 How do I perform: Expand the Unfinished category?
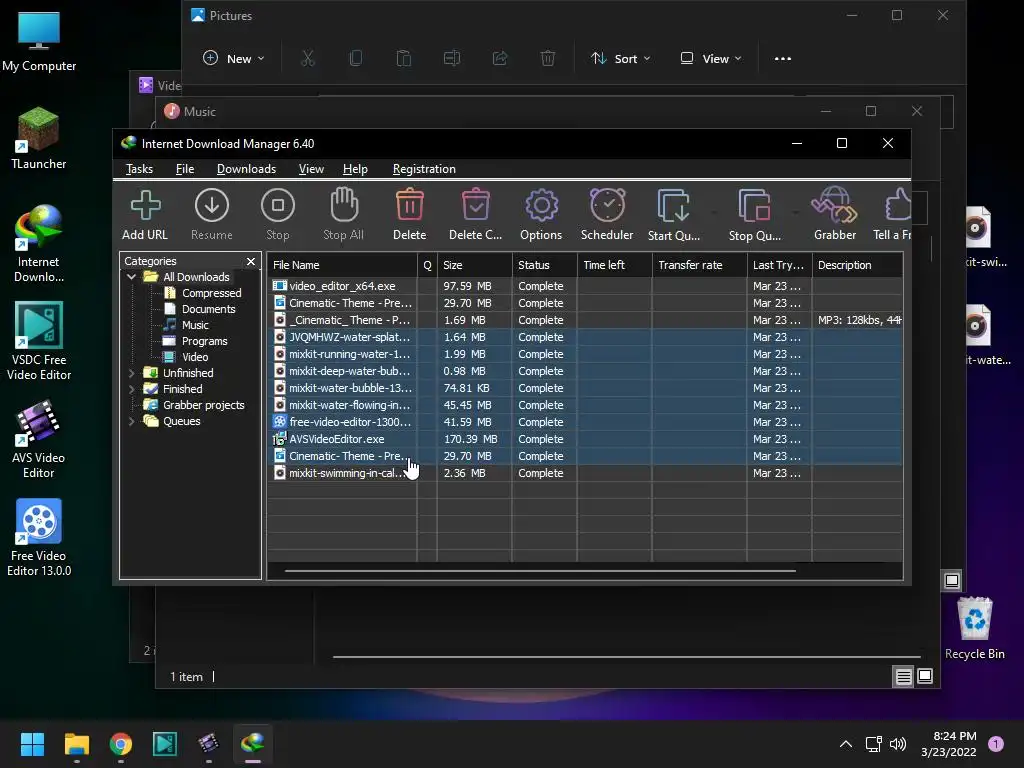click(131, 373)
